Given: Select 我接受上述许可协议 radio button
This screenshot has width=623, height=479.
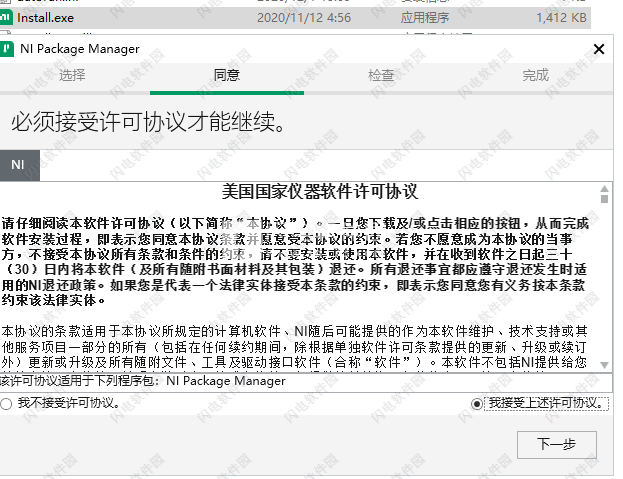Looking at the screenshot, I should click(x=477, y=404).
